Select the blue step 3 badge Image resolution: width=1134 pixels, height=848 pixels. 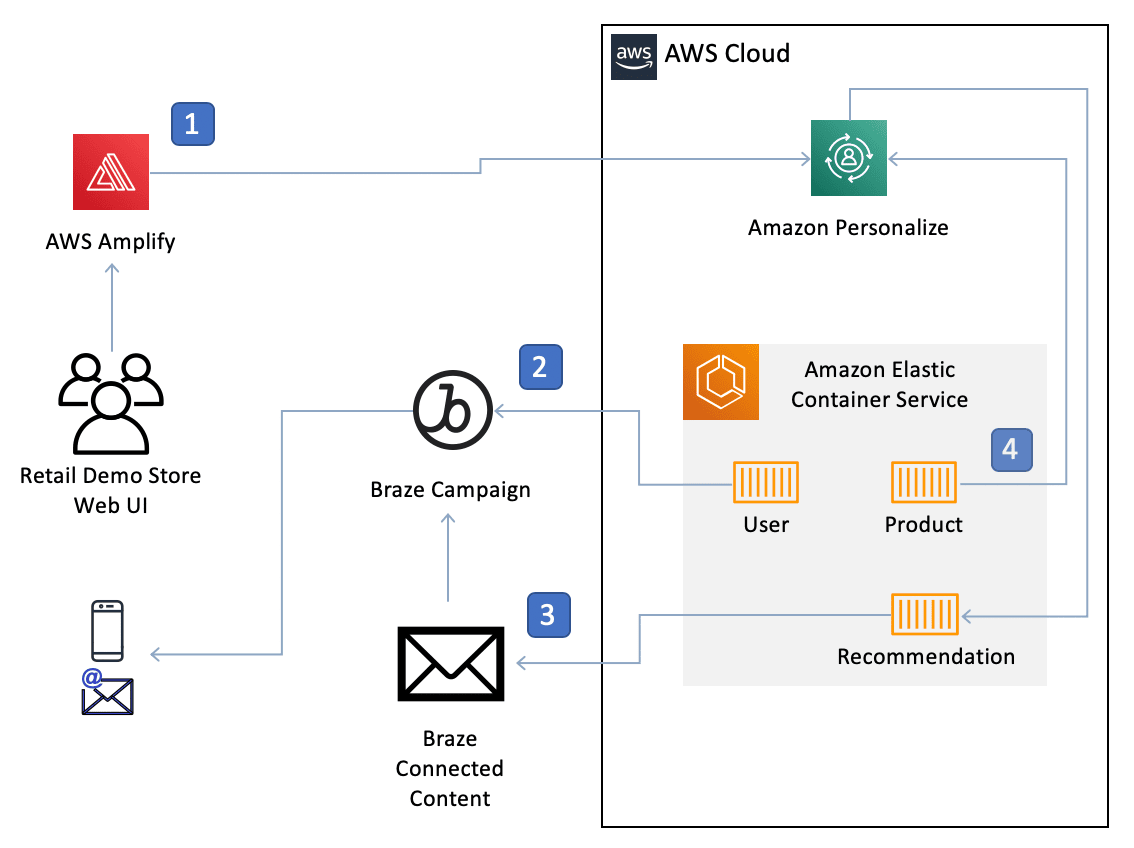click(548, 613)
